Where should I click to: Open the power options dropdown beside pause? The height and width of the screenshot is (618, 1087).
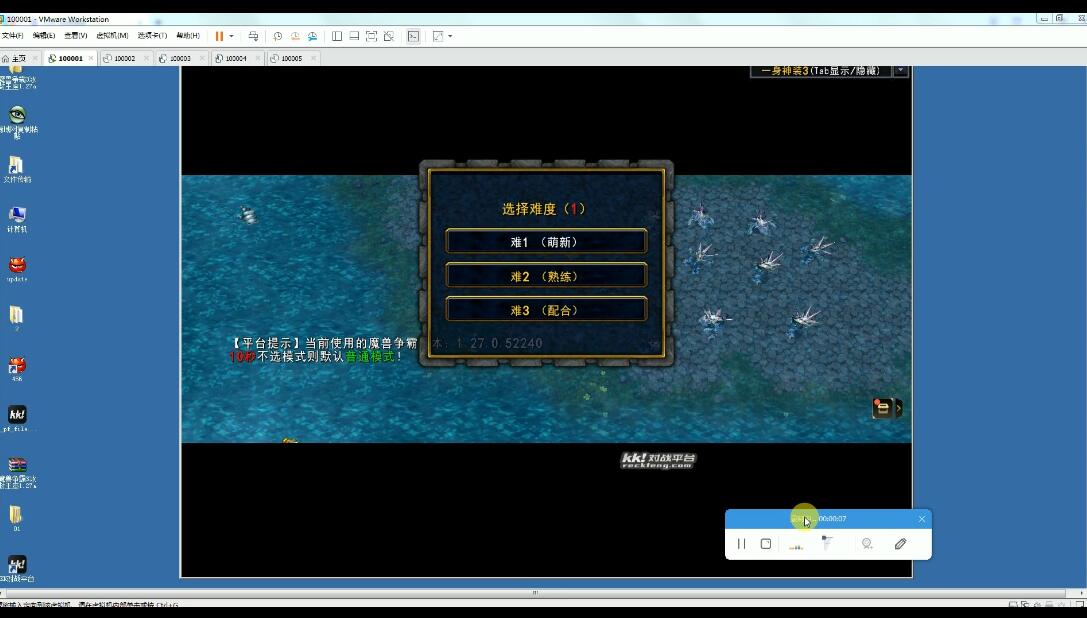pyautogui.click(x=232, y=36)
